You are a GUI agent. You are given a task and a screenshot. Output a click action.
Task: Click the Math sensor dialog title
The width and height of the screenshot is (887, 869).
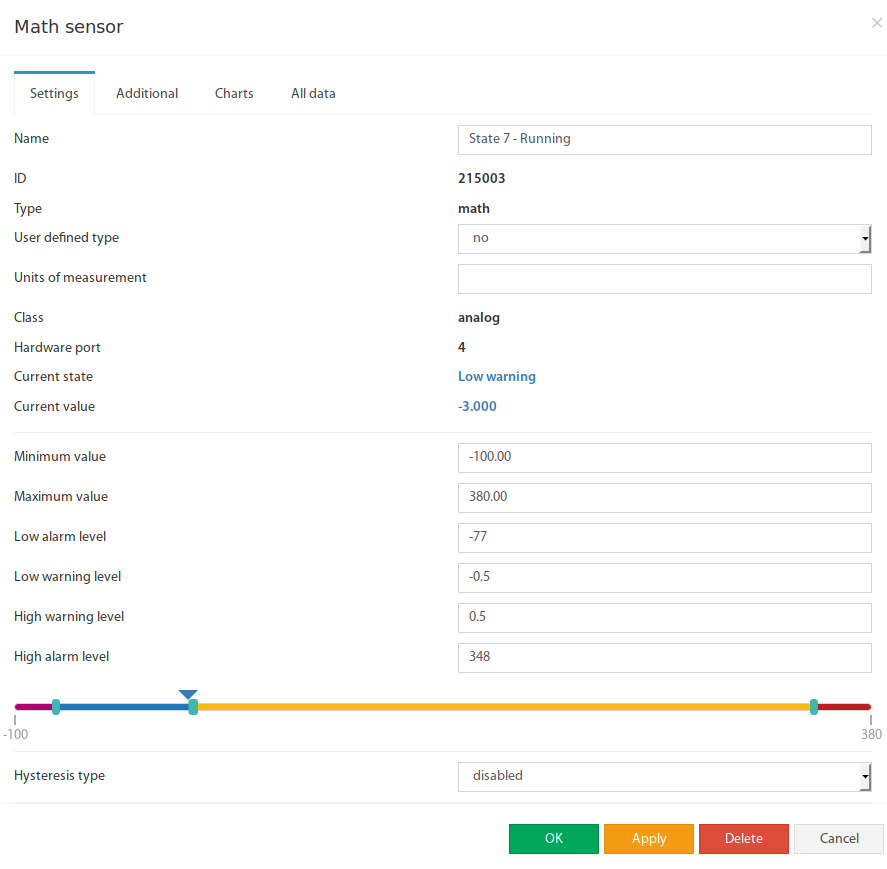pos(68,27)
